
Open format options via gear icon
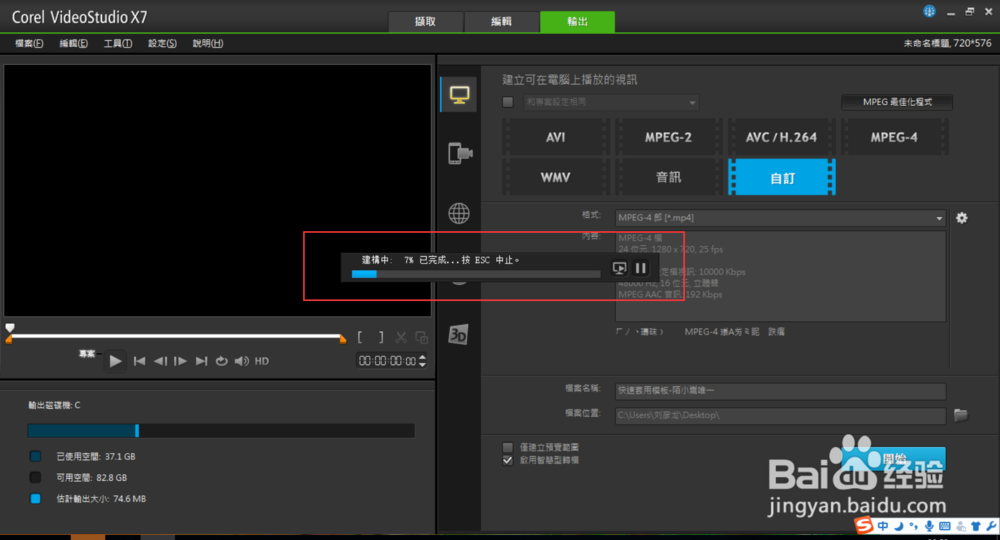(962, 218)
